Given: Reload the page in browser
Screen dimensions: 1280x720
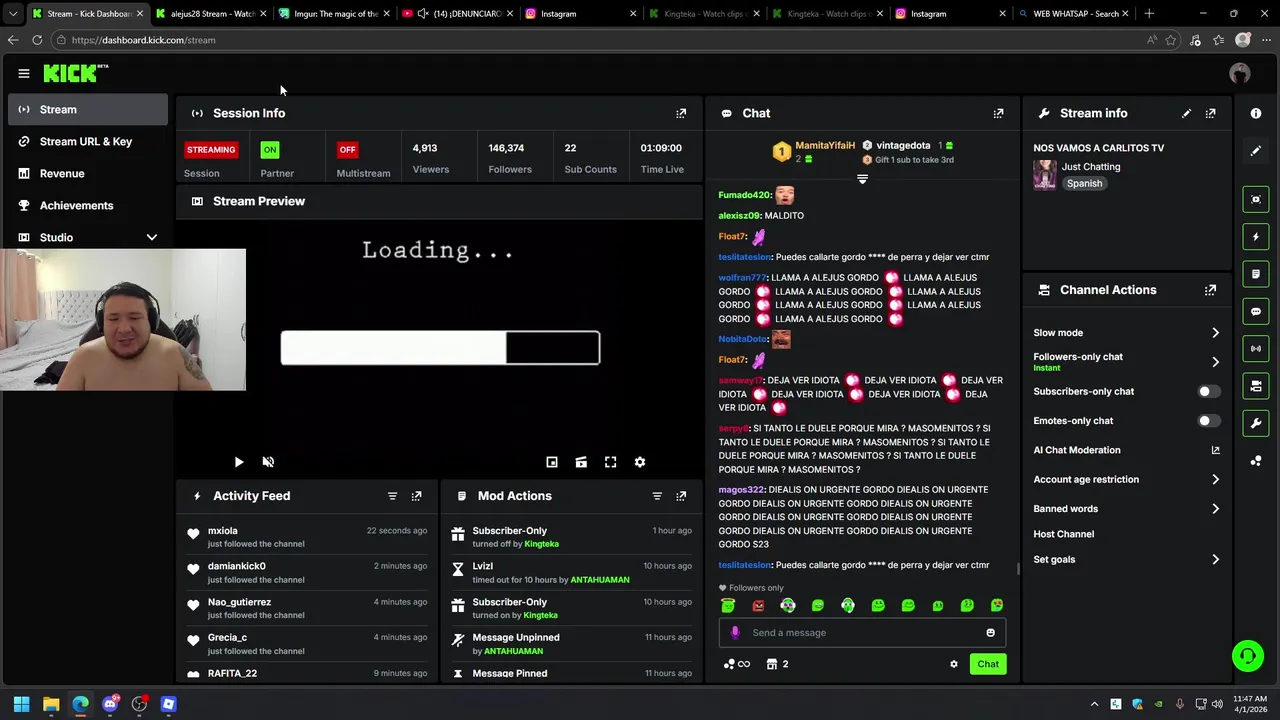Looking at the screenshot, I should (37, 40).
